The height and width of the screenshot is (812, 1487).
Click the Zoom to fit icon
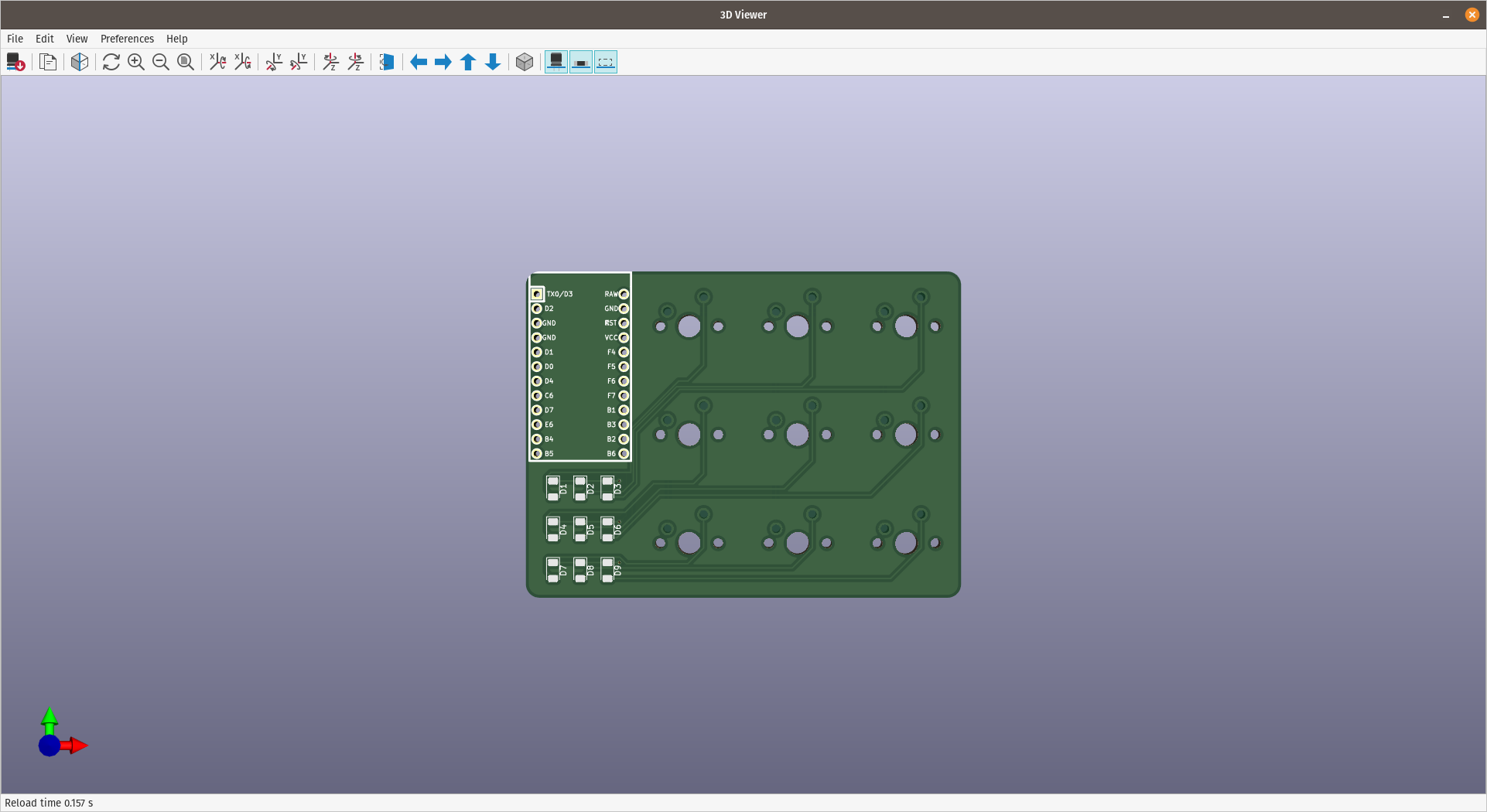186,62
